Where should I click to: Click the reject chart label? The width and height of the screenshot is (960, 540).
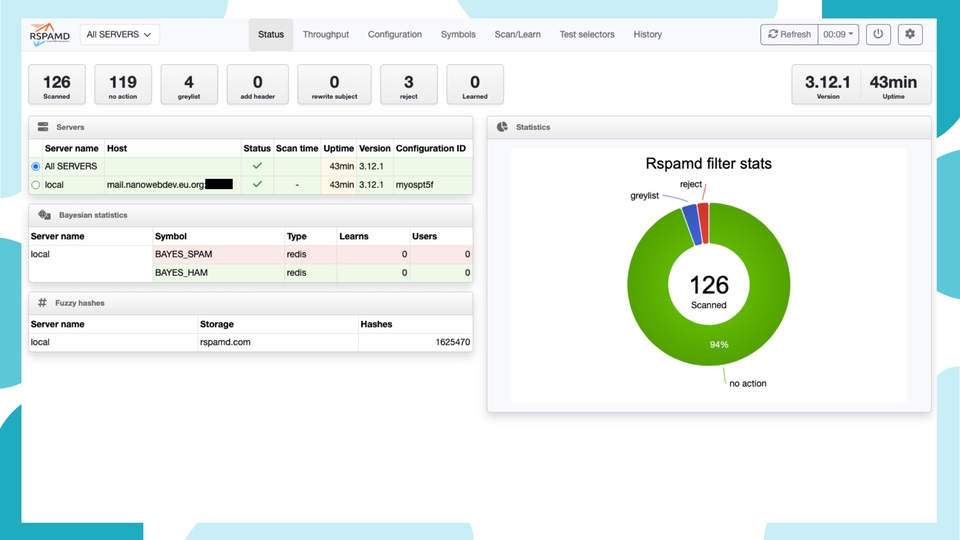691,184
